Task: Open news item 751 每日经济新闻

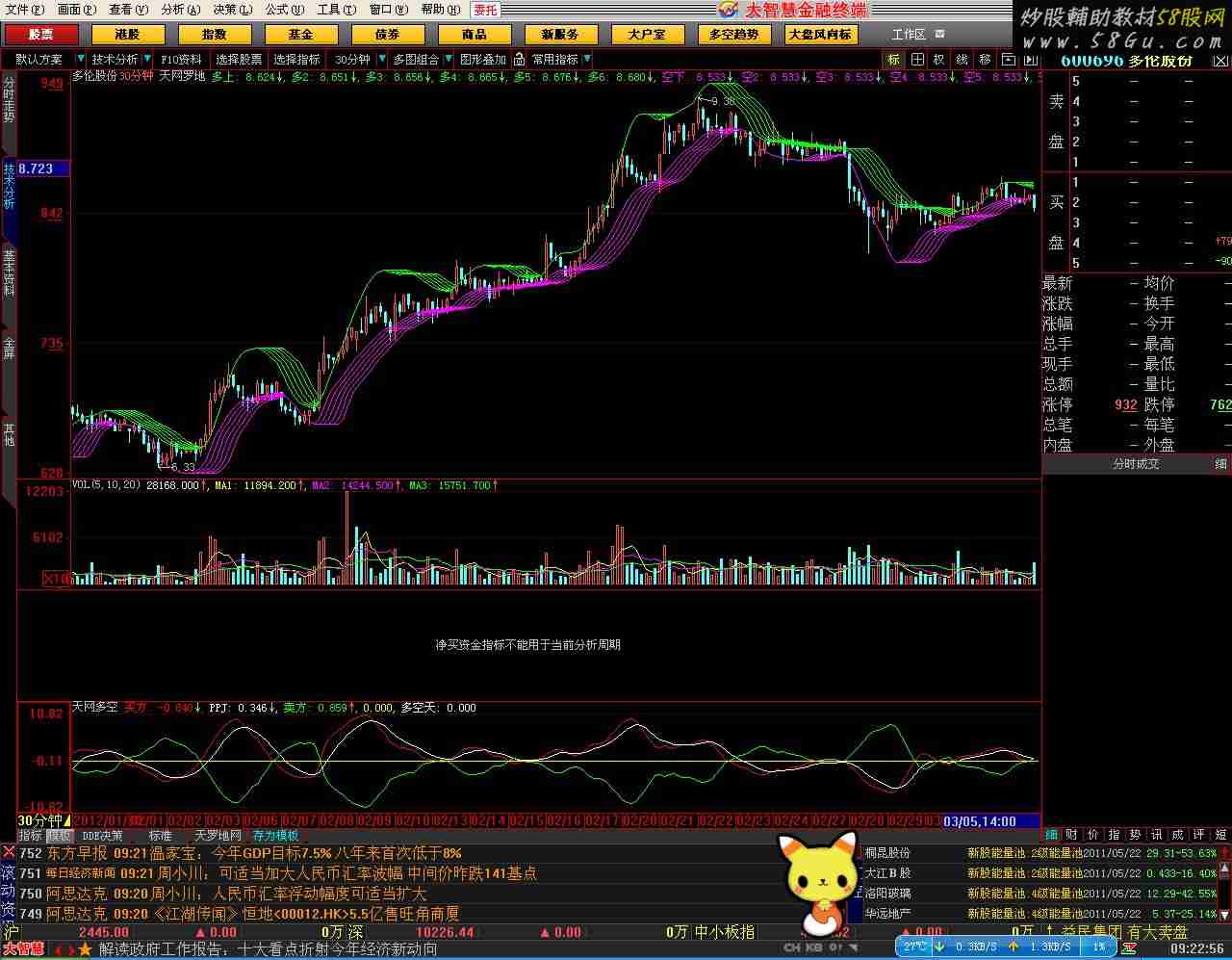Action: 278,873
